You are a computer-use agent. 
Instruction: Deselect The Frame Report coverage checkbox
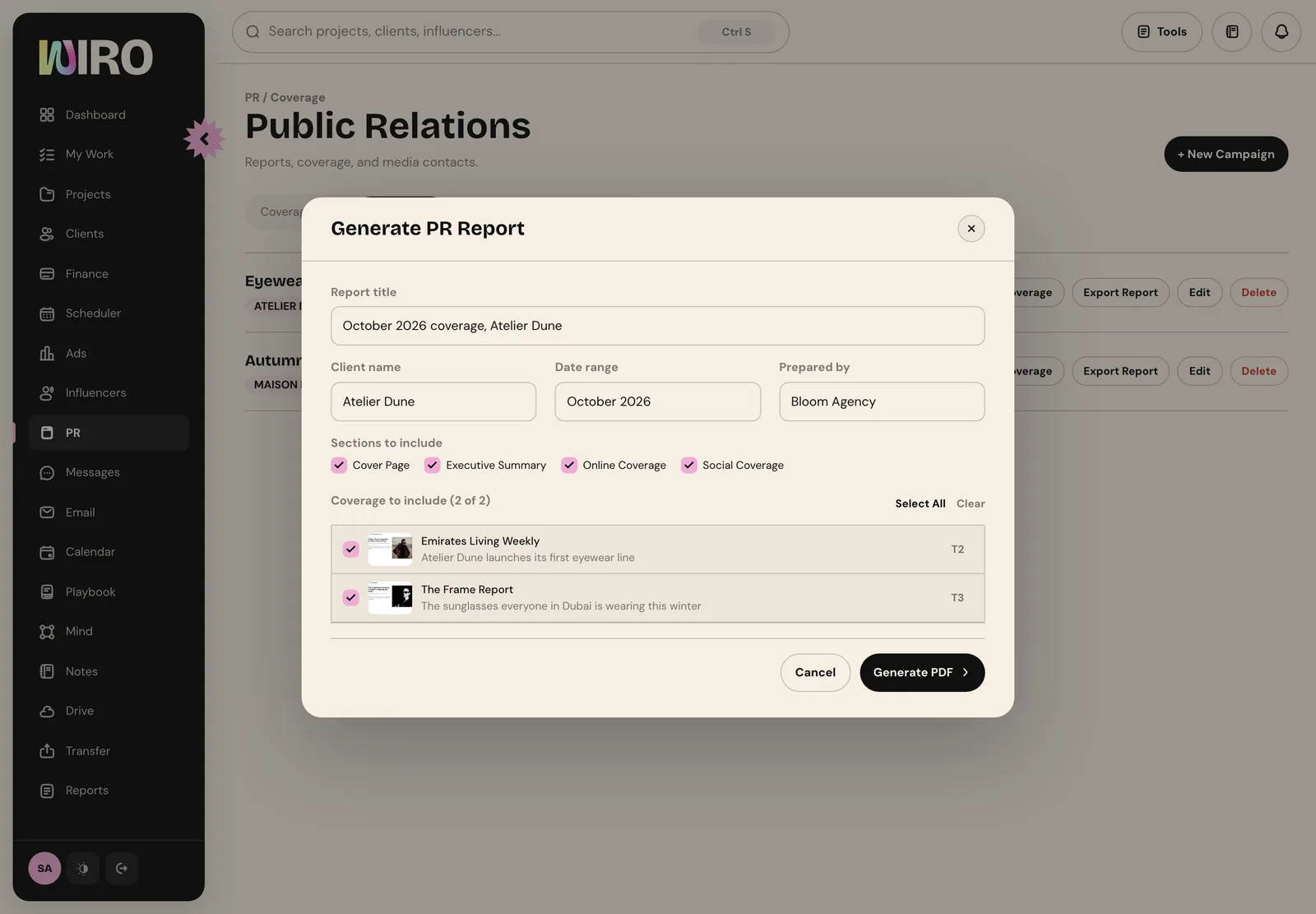351,597
